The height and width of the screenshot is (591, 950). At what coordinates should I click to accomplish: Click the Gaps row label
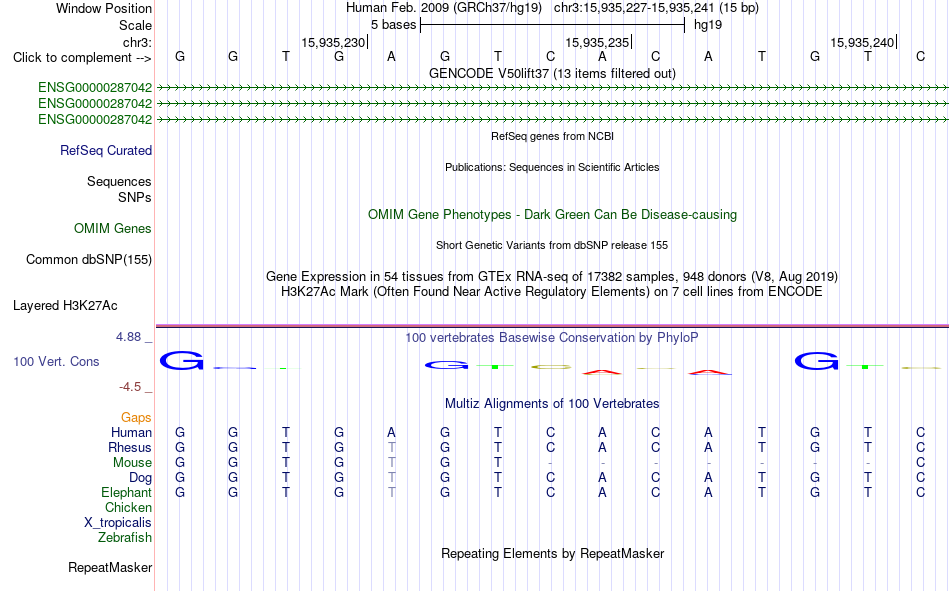pos(136,417)
